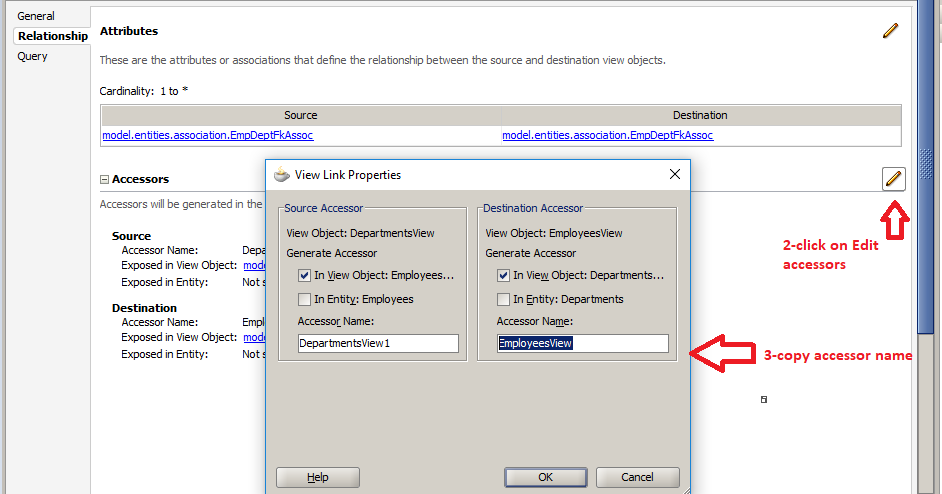Uncheck In View Object: Departments checkbox
Screen dimensions: 942x494
[x=503, y=275]
